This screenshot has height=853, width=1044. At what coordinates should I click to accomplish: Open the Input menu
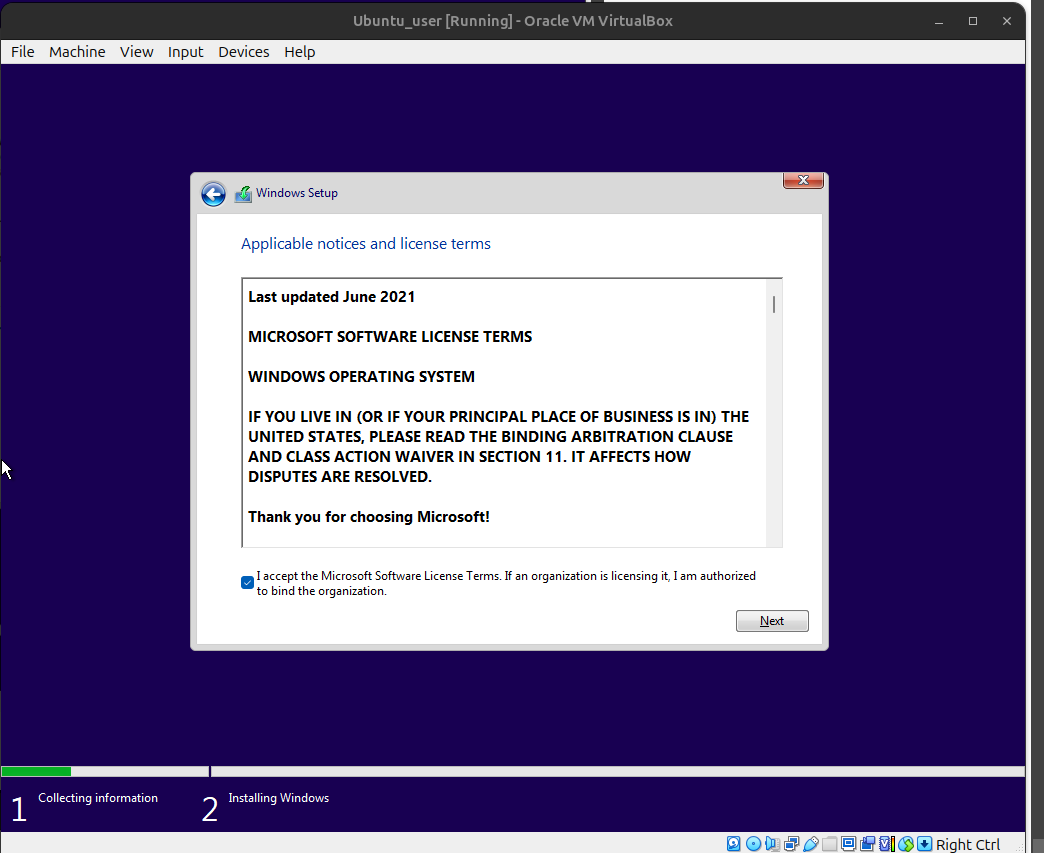[185, 52]
